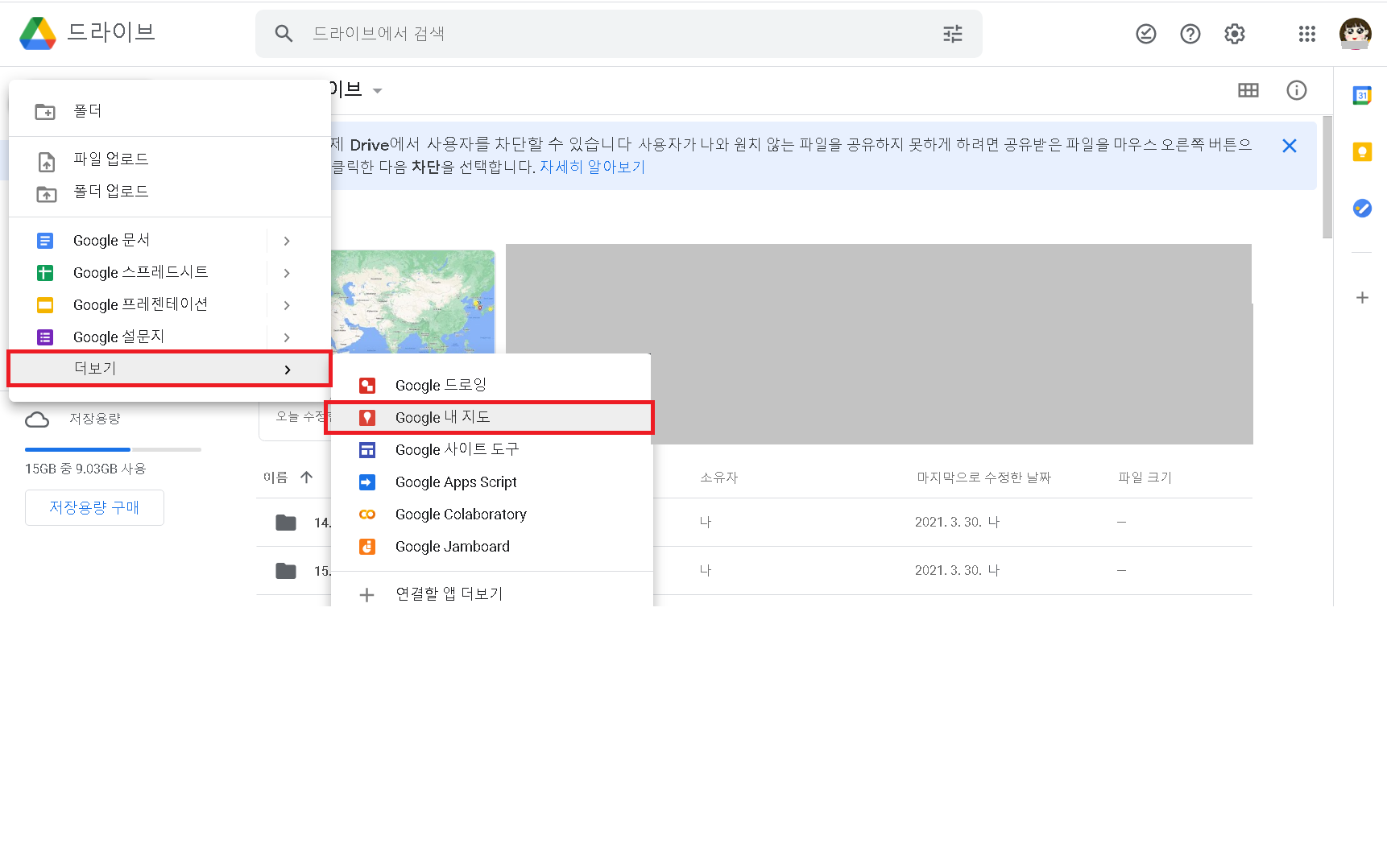Dismiss the blocking users banner
The image size is (1387, 868).
point(1289,146)
